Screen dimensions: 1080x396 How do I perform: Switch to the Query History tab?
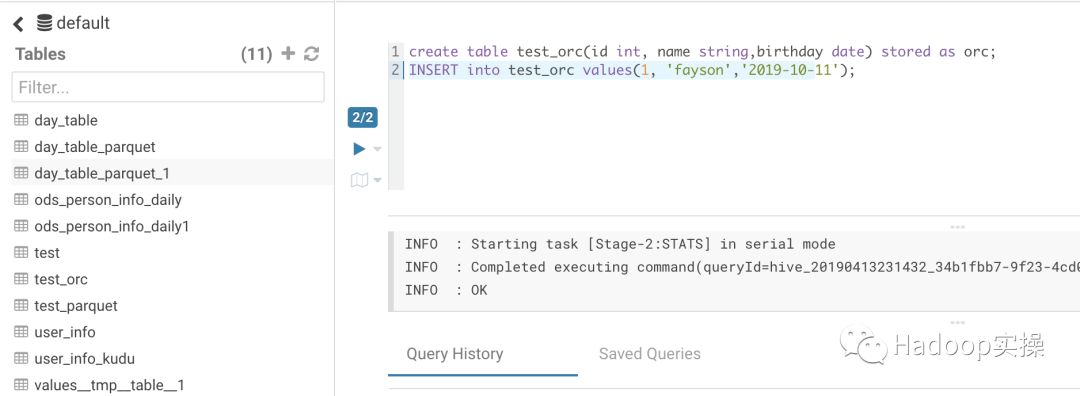[455, 354]
